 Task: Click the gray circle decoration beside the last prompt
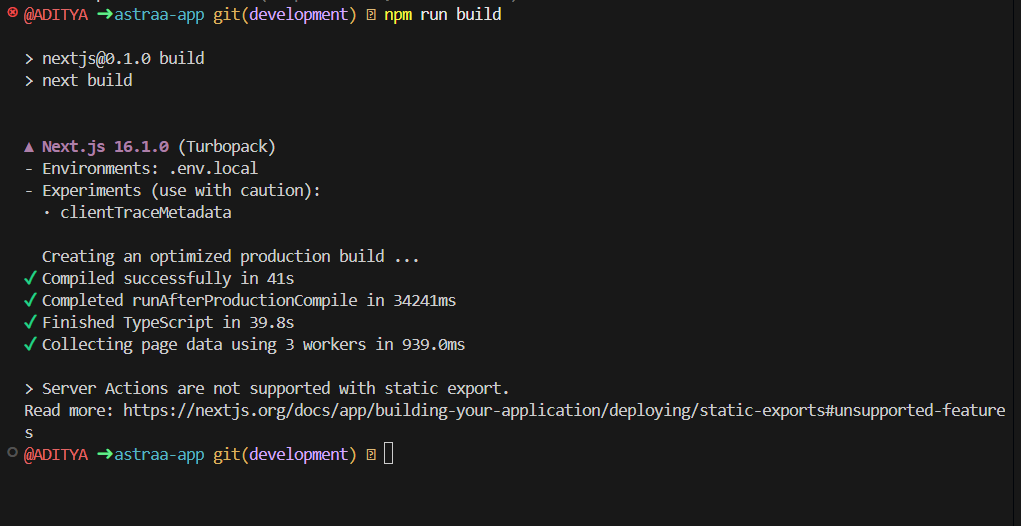pyautogui.click(x=12, y=452)
